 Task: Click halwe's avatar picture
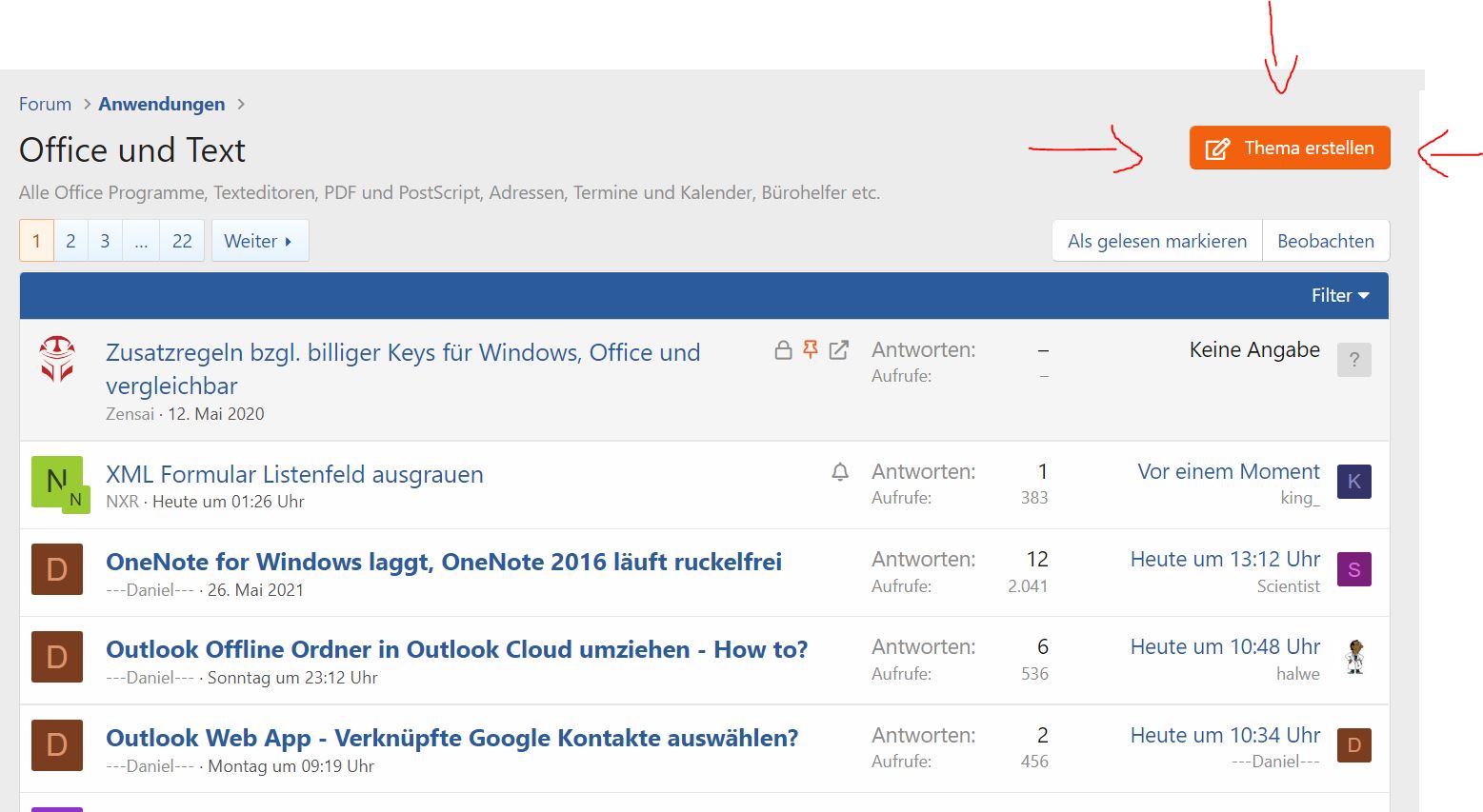pyautogui.click(x=1353, y=657)
